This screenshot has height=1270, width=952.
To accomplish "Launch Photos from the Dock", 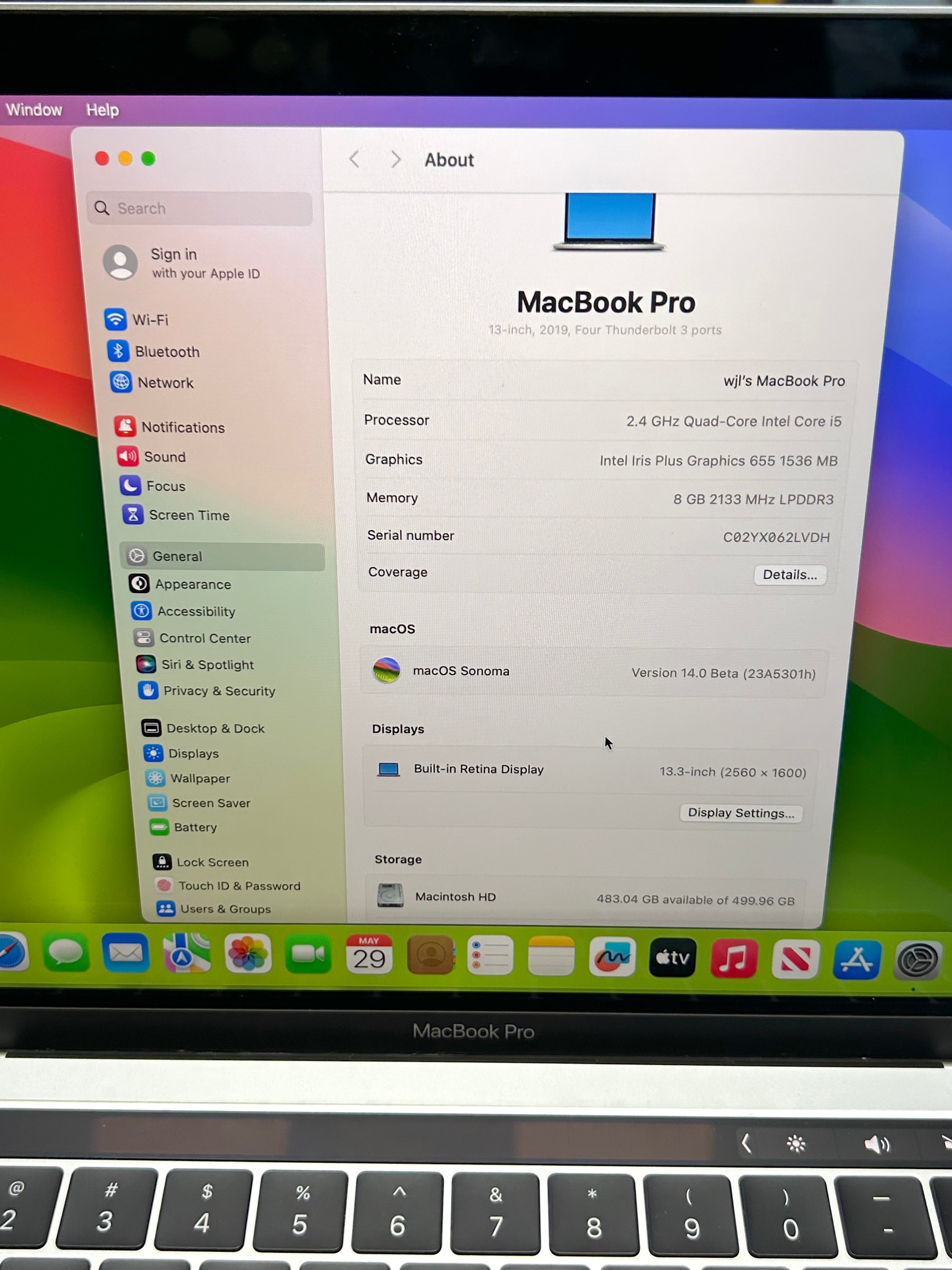I will point(248,954).
